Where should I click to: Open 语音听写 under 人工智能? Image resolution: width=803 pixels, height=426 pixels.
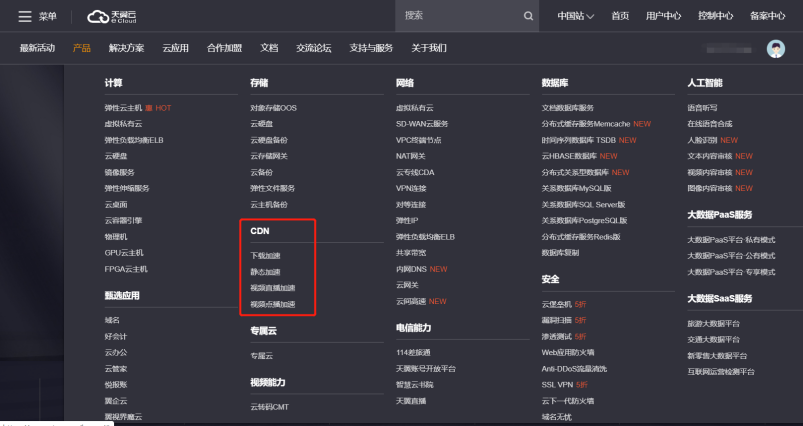pos(702,108)
